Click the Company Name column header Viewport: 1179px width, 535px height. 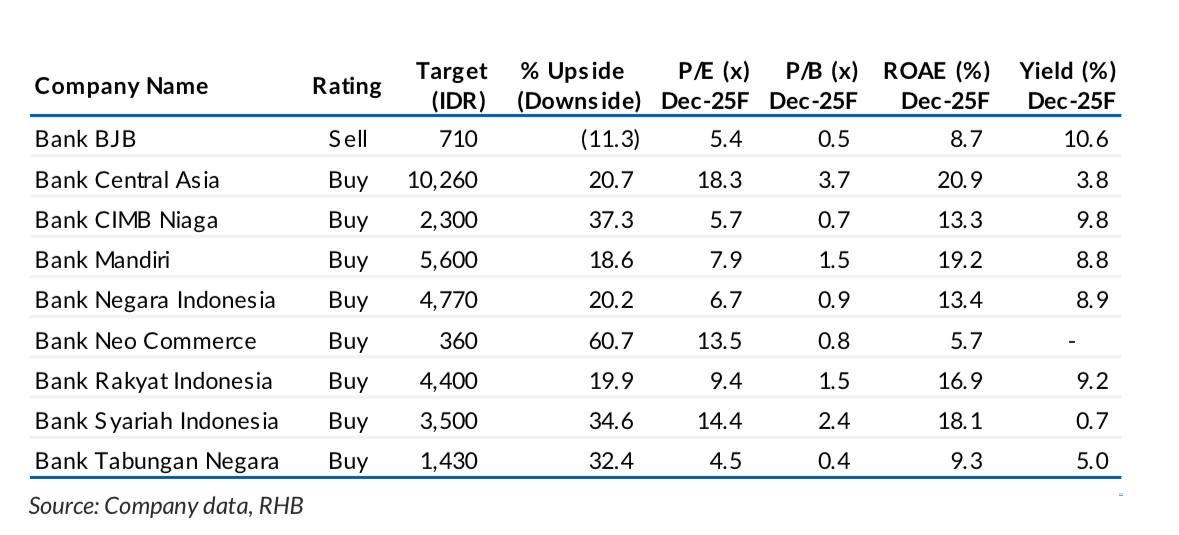click(121, 86)
